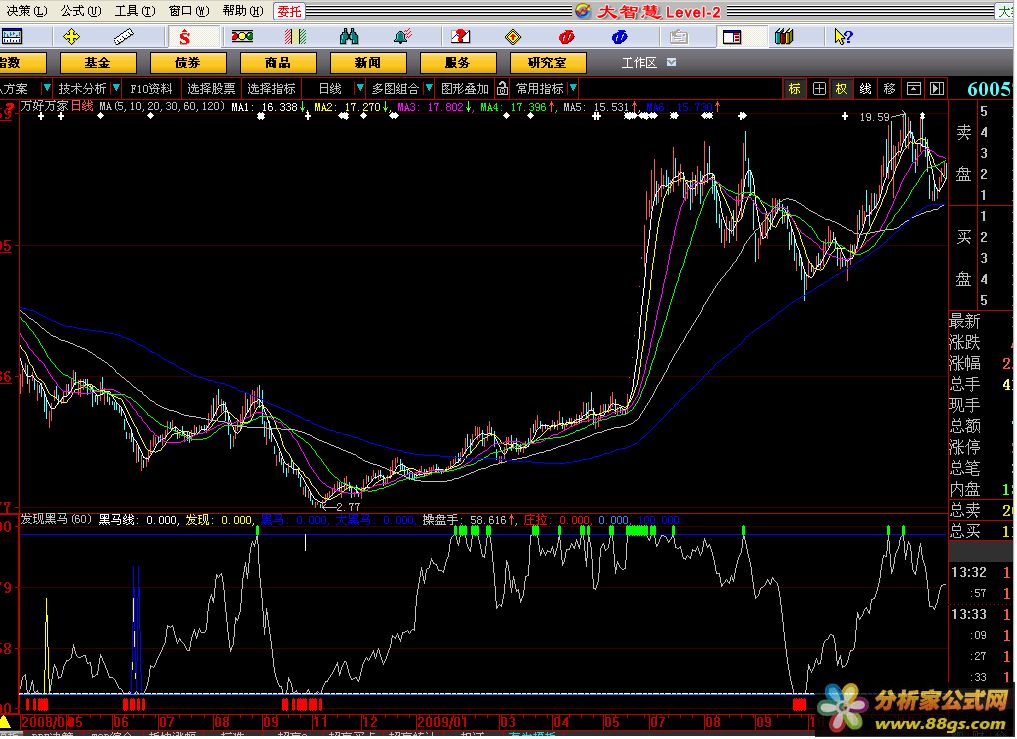Click the collapse side panel arrow icon

[x=937, y=89]
